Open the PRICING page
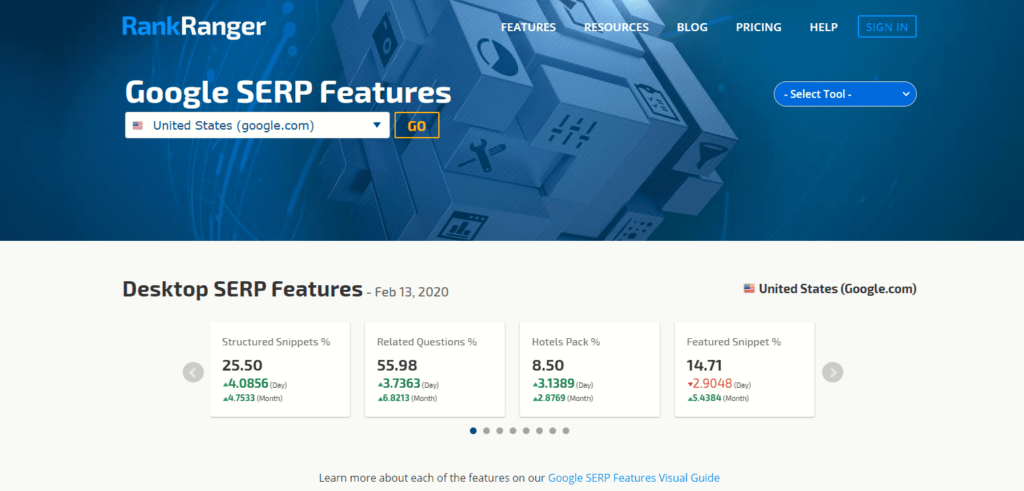The image size is (1024, 491). point(758,27)
